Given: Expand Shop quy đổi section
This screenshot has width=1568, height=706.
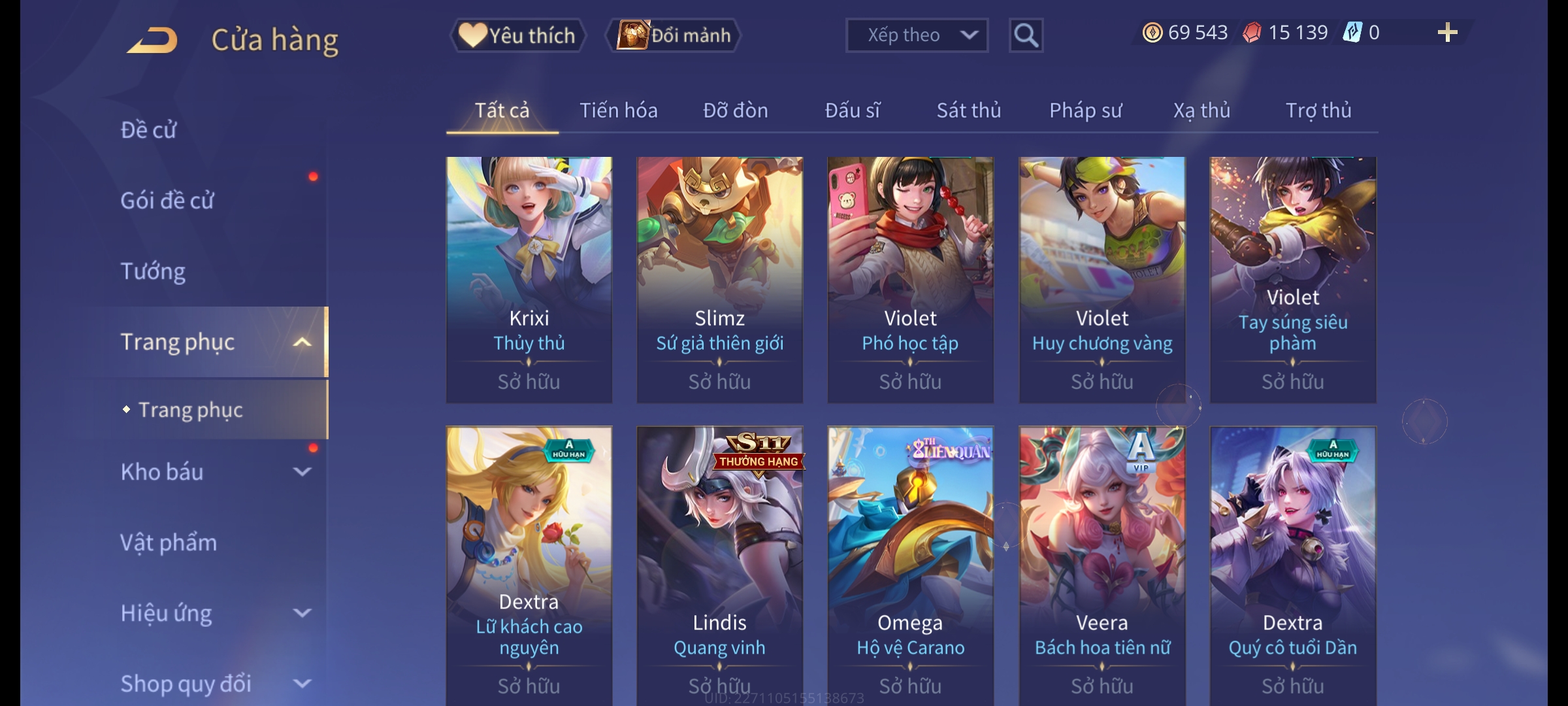Looking at the screenshot, I should pyautogui.click(x=302, y=684).
